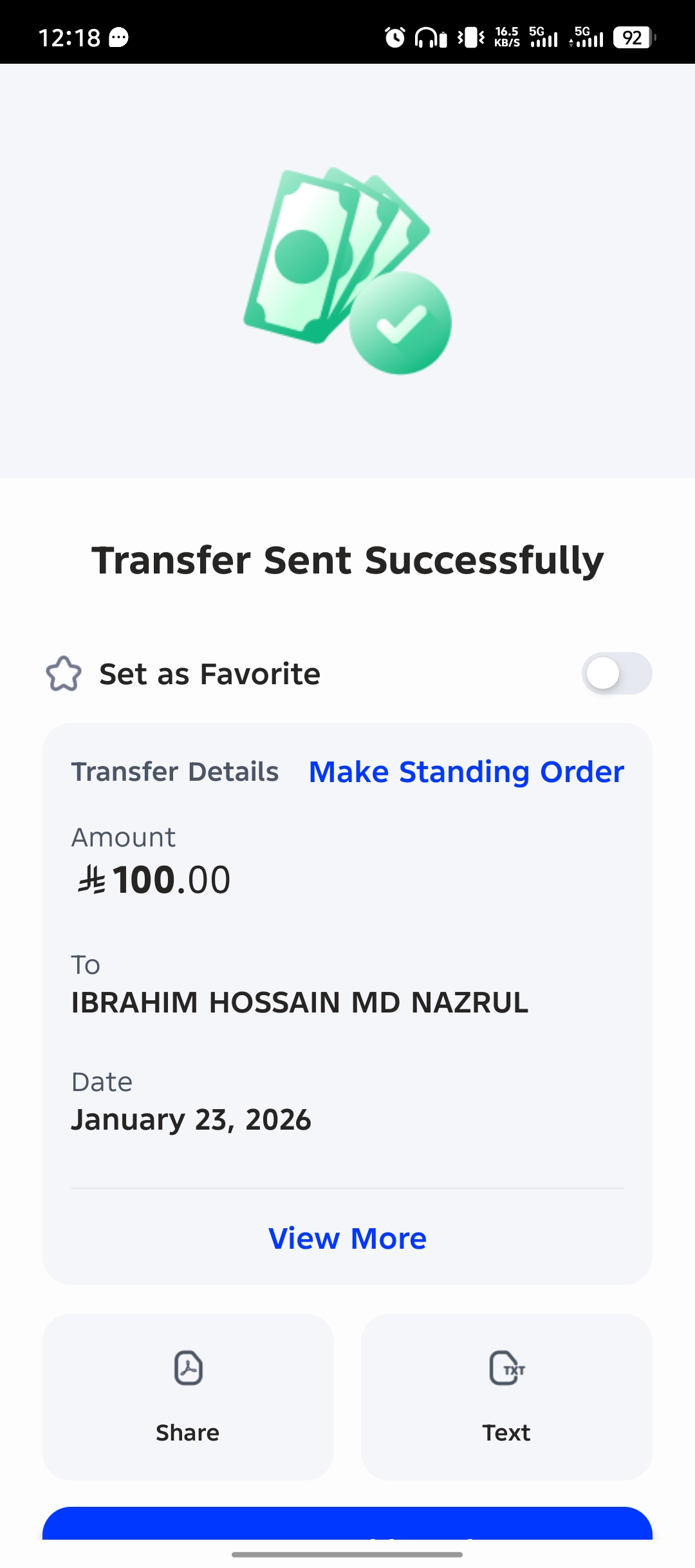Tap the alarm clock status icon
The width and height of the screenshot is (695, 1568).
[x=395, y=37]
